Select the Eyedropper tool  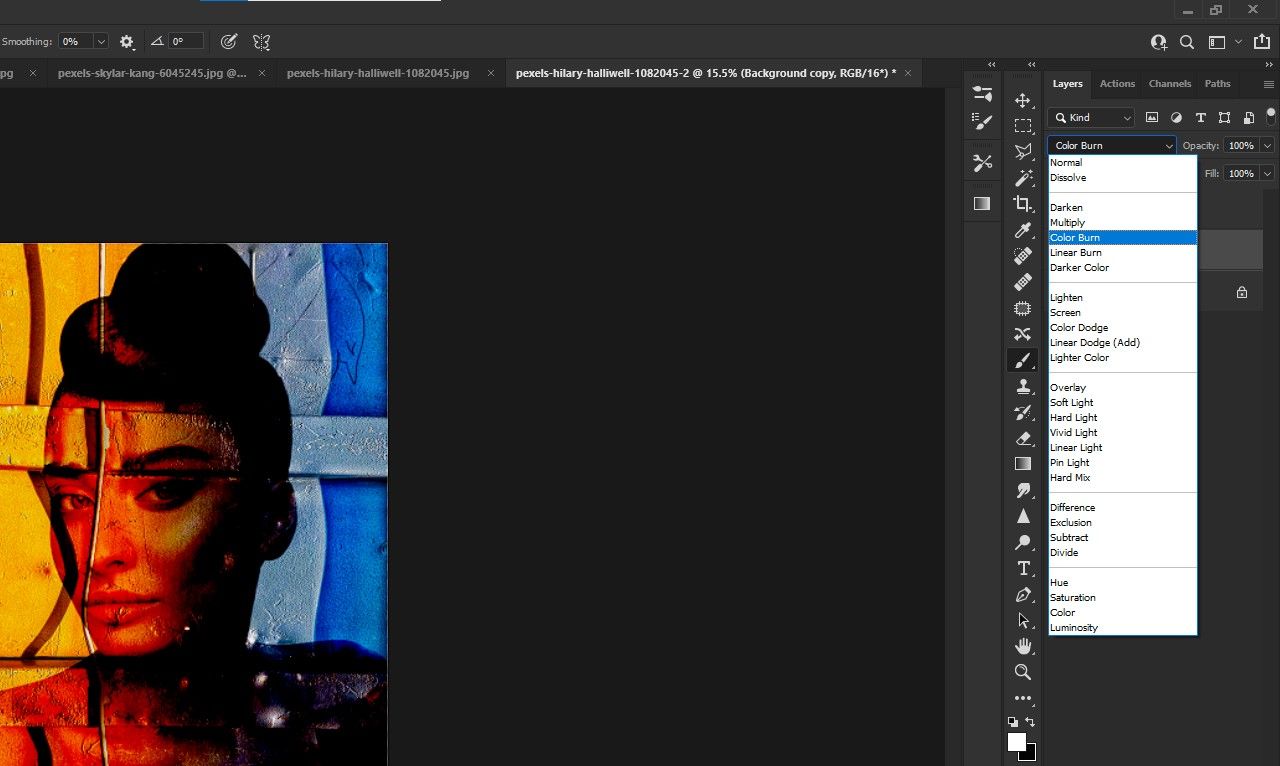(1023, 230)
